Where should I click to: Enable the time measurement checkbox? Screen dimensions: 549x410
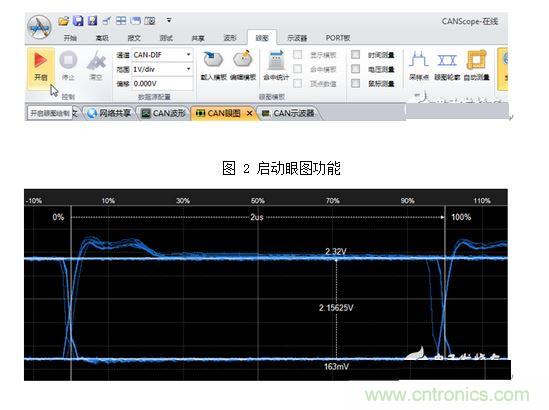(x=355, y=55)
